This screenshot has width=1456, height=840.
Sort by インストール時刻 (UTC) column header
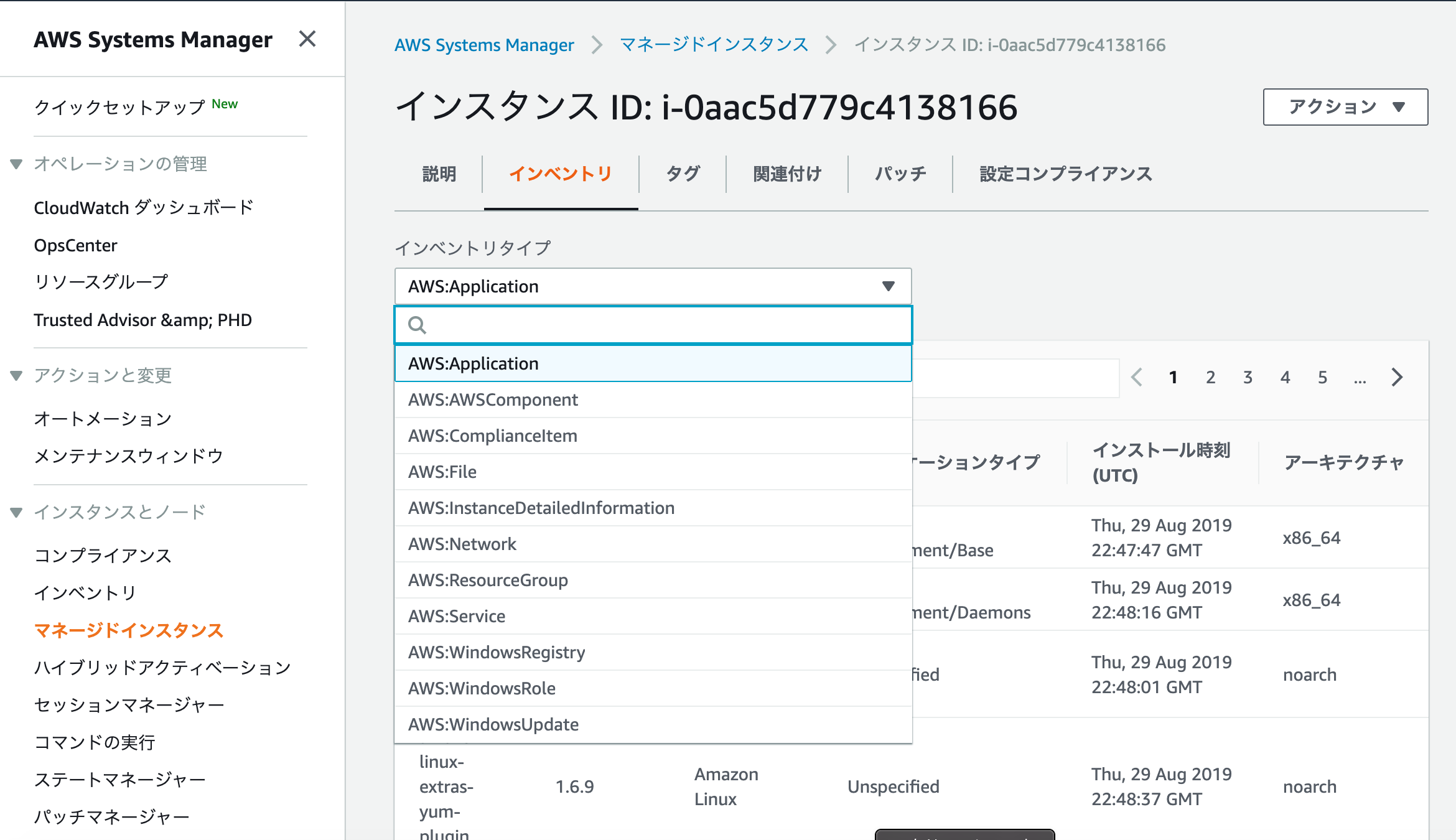coord(1162,462)
